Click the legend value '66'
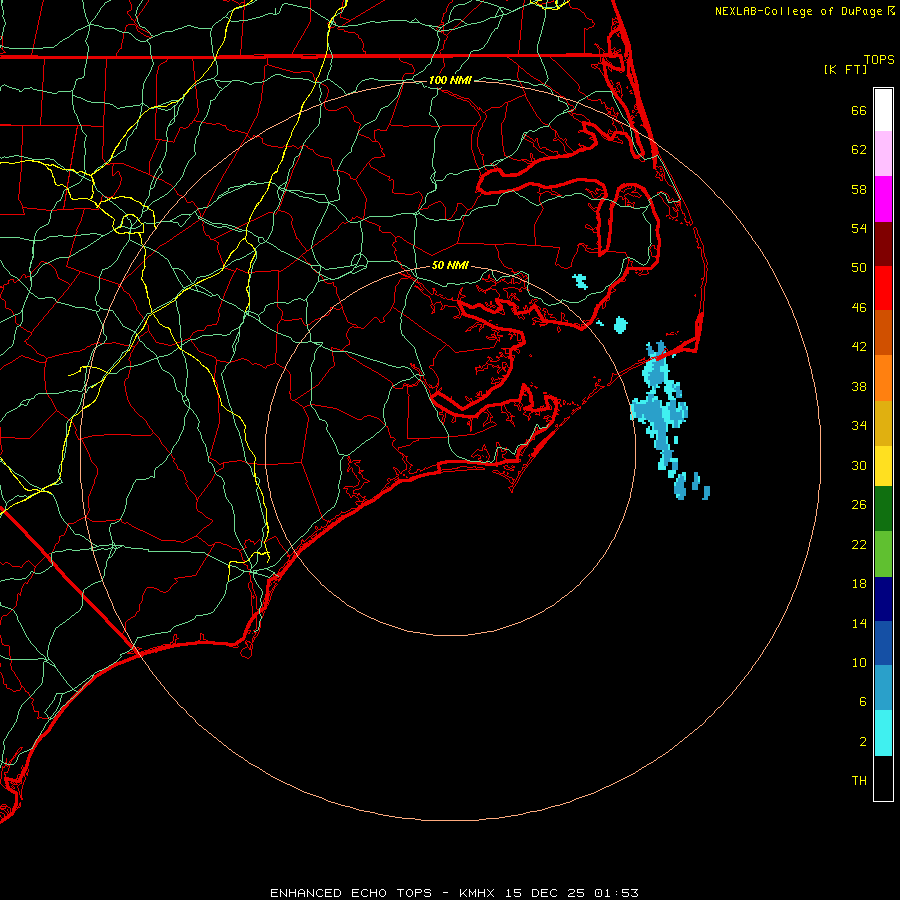 859,110
